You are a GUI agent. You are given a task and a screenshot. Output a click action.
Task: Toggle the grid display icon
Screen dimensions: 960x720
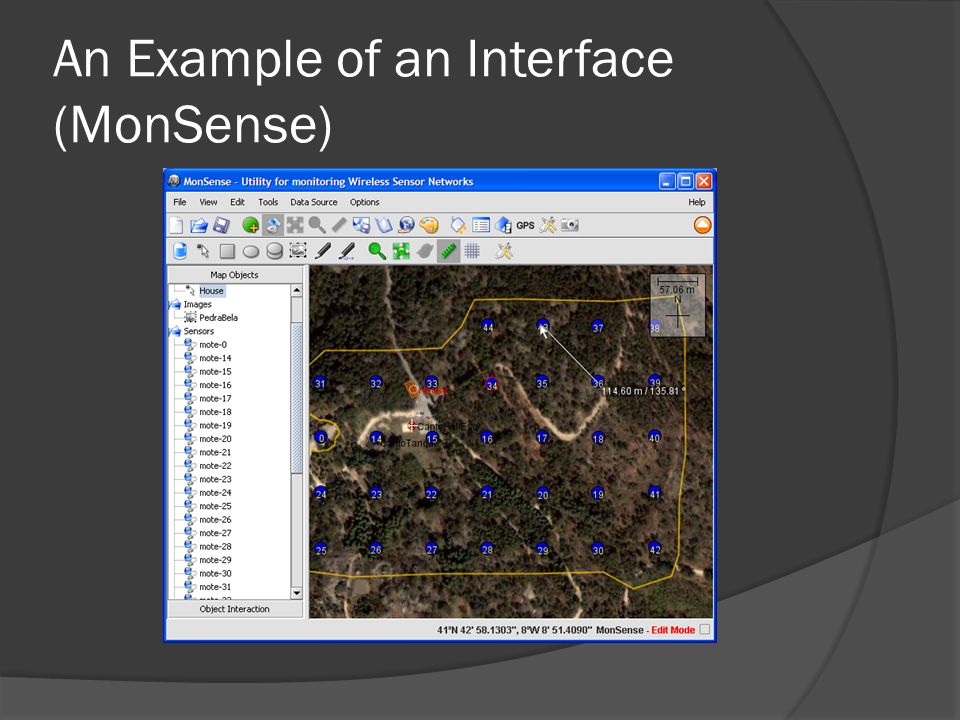472,251
